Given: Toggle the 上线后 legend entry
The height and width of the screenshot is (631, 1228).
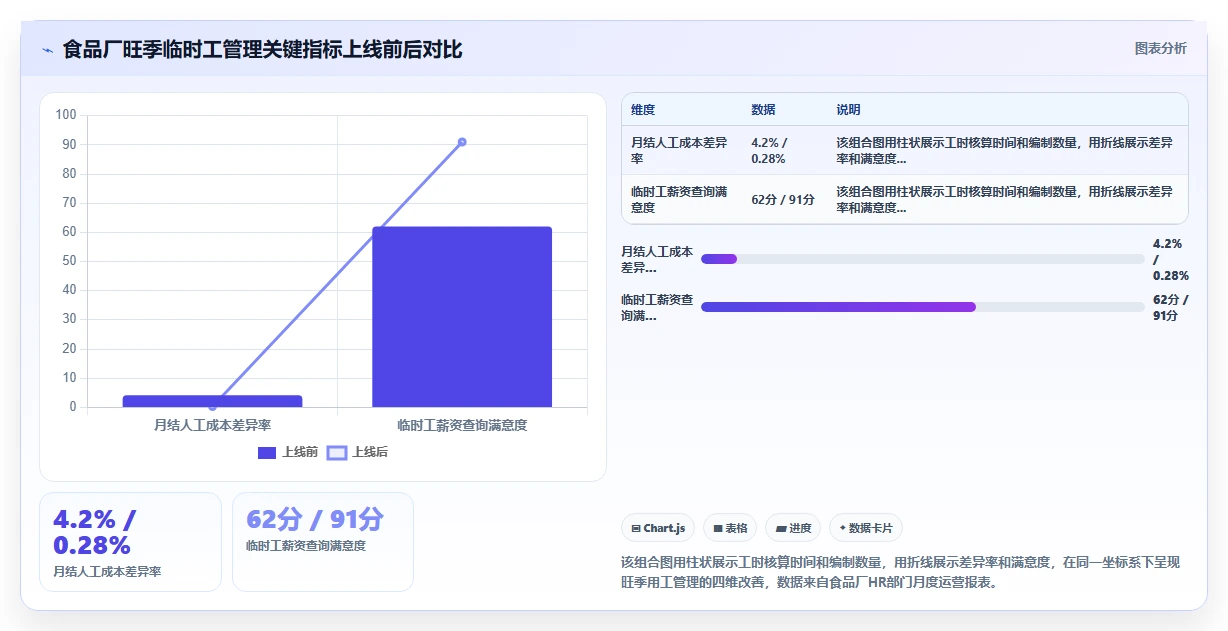Looking at the screenshot, I should point(358,452).
